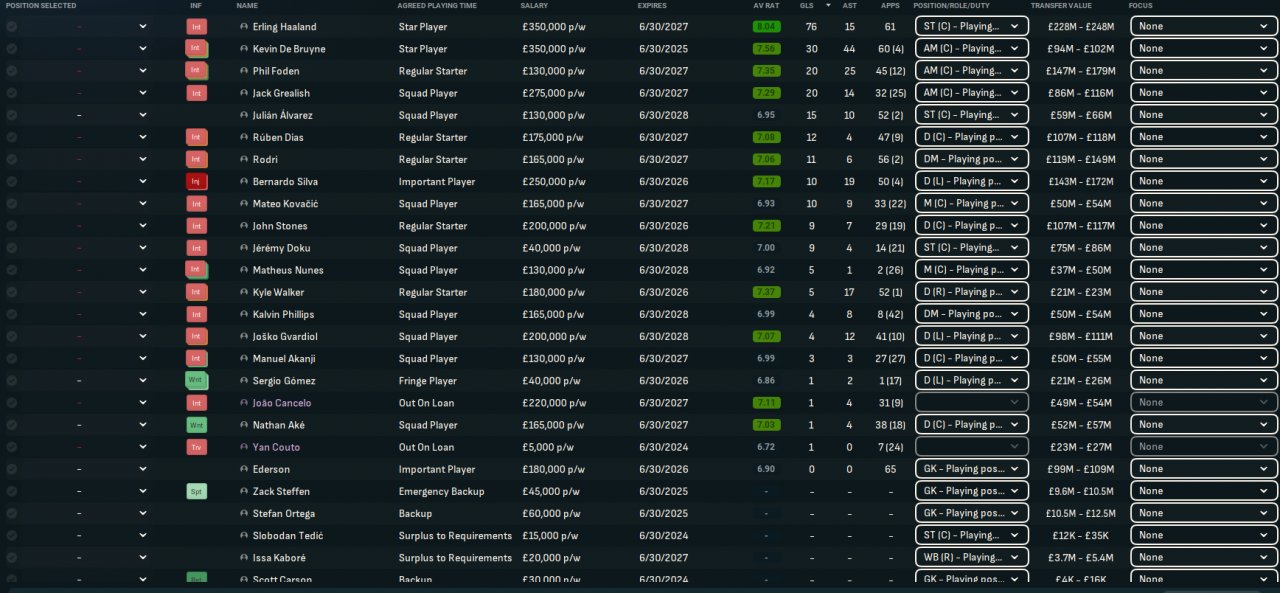Tick the selection circle for Kevin De Bruyne's row
1280x593 pixels.
click(11, 49)
